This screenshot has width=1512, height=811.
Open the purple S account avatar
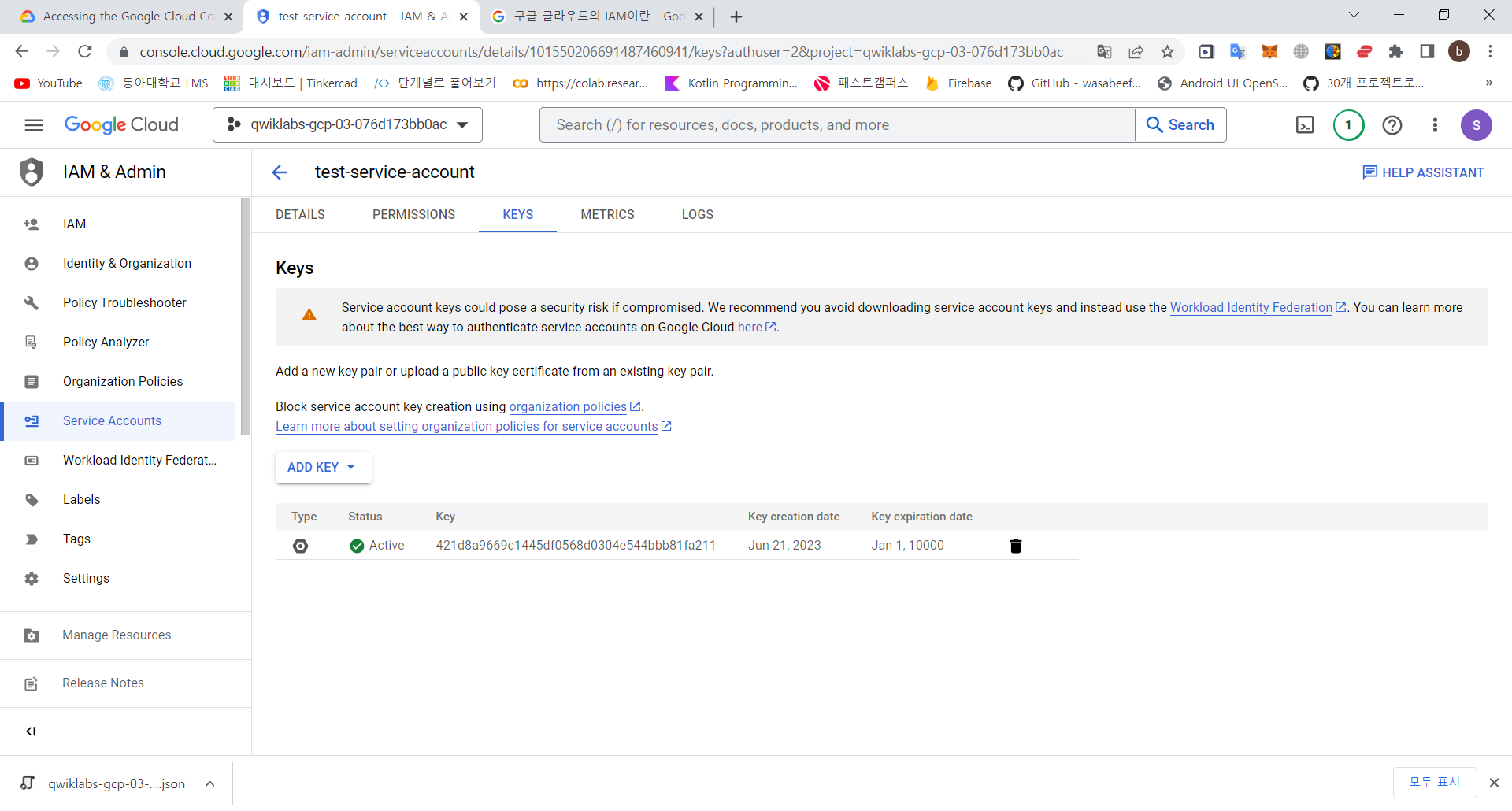click(x=1476, y=125)
